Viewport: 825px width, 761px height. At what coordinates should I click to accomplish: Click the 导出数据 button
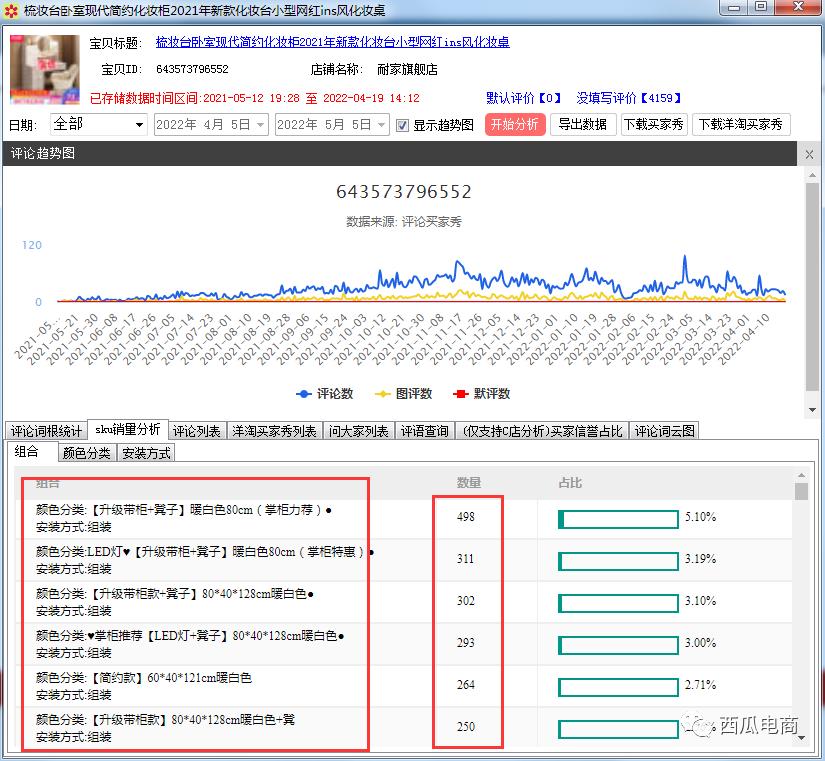pyautogui.click(x=582, y=125)
